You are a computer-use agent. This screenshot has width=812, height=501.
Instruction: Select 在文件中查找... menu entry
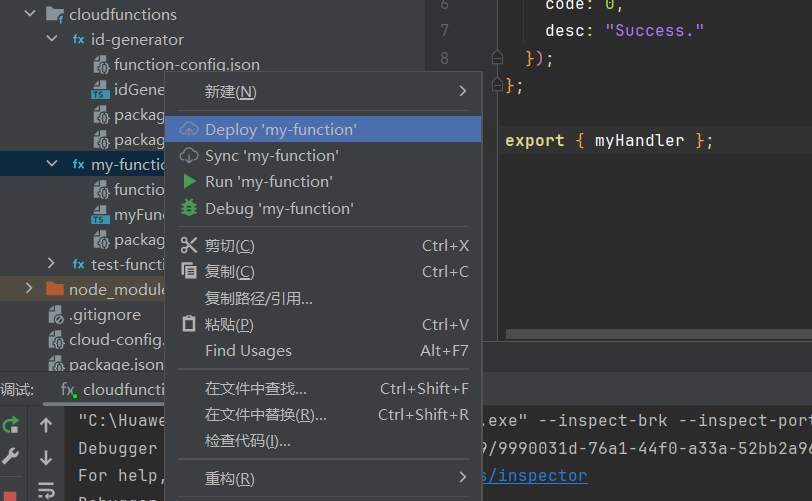coord(323,389)
